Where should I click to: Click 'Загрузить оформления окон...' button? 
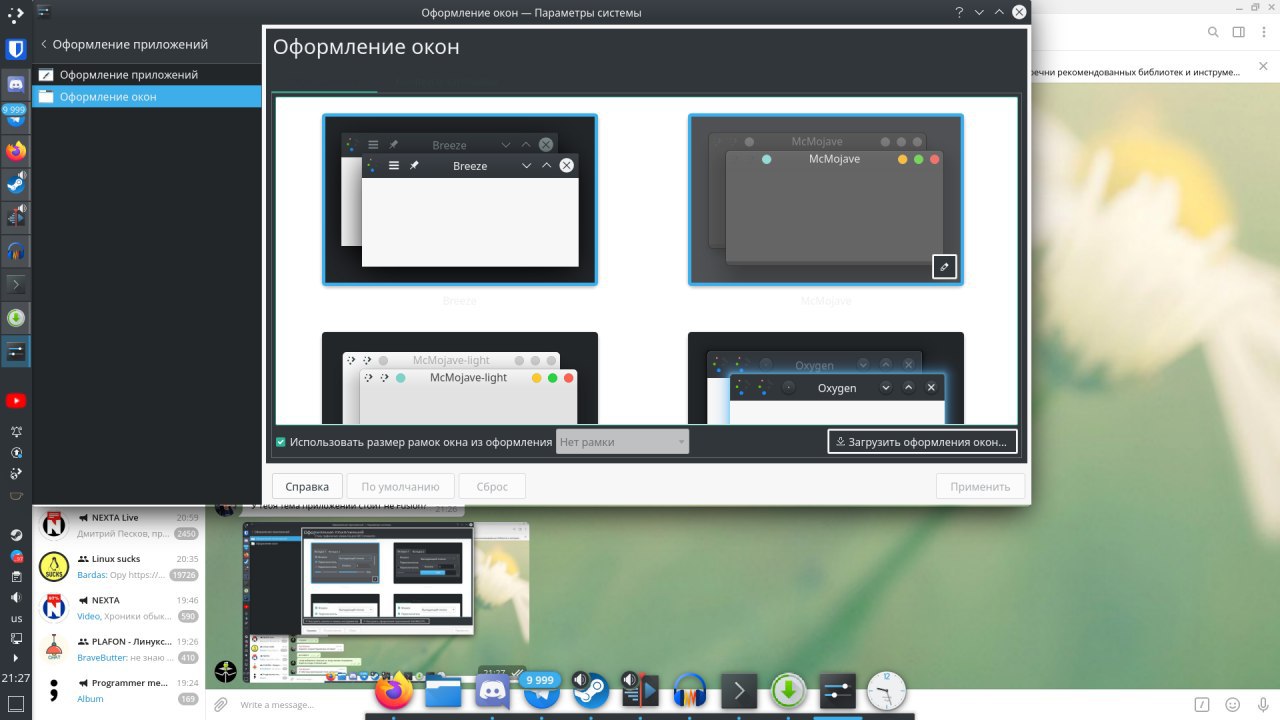923,442
